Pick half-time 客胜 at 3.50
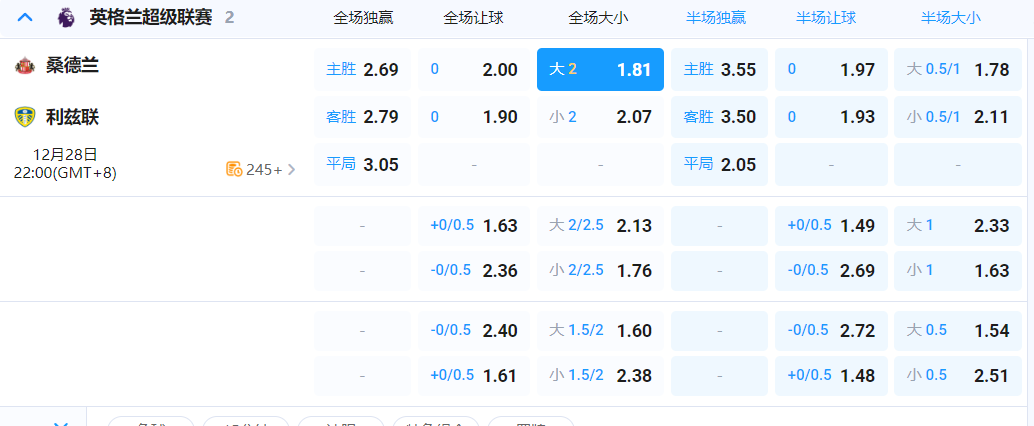 [x=719, y=117]
